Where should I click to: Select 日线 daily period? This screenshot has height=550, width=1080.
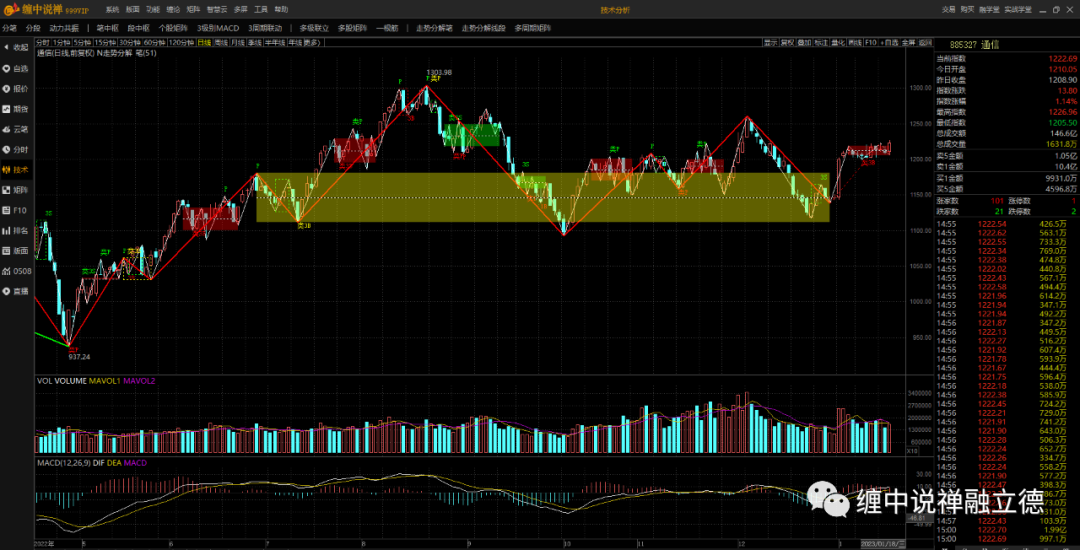tap(205, 43)
